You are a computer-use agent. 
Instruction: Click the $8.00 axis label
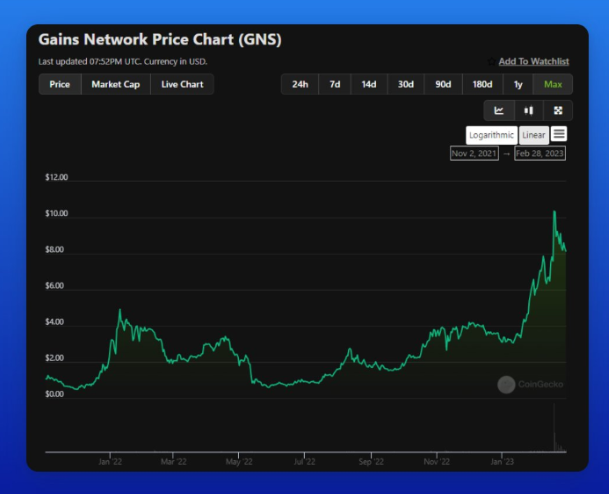[x=54, y=250]
